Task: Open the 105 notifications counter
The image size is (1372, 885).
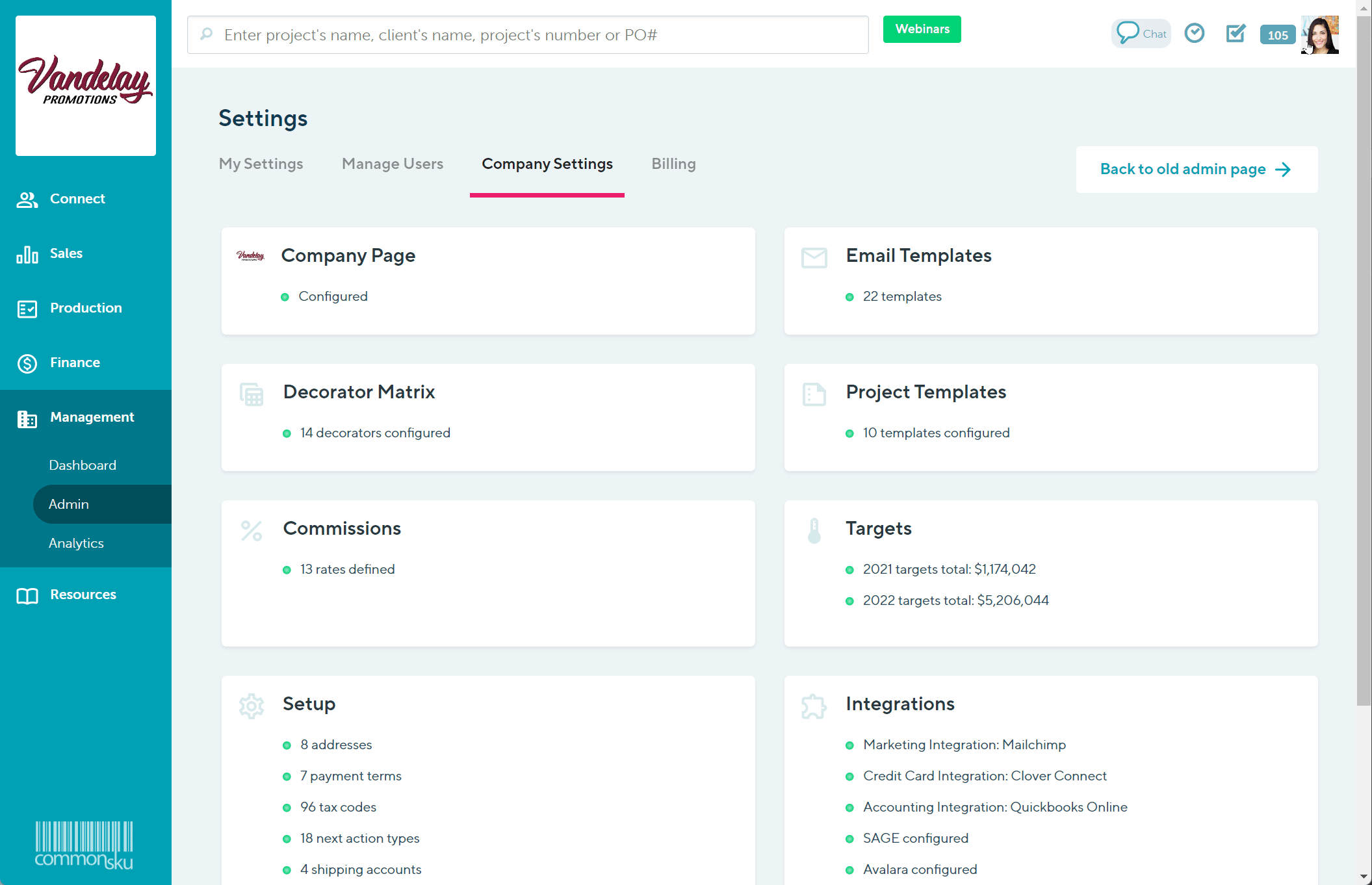Action: (1277, 35)
